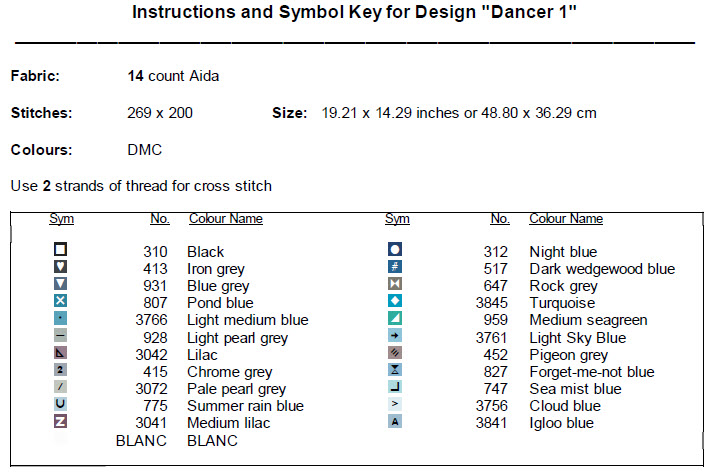Image resolution: width=714 pixels, height=473 pixels.
Task: Click the Medium lilac Z symbol
Action: (x=61, y=422)
